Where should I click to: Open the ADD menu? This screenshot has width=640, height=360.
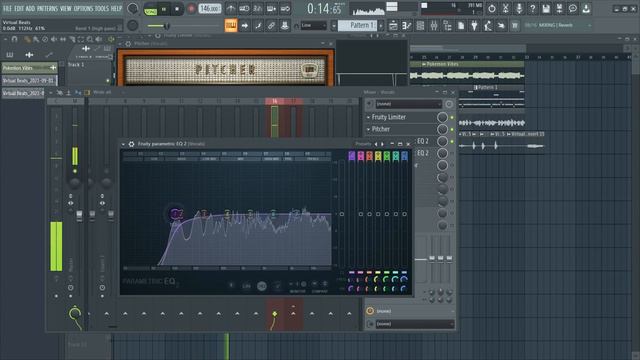(x=31, y=8)
